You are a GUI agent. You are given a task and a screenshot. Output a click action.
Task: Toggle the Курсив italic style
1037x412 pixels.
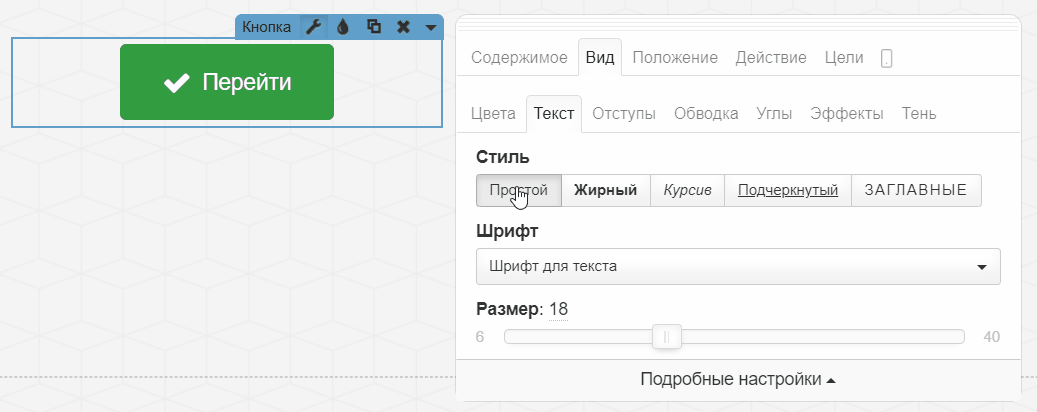[x=687, y=190]
